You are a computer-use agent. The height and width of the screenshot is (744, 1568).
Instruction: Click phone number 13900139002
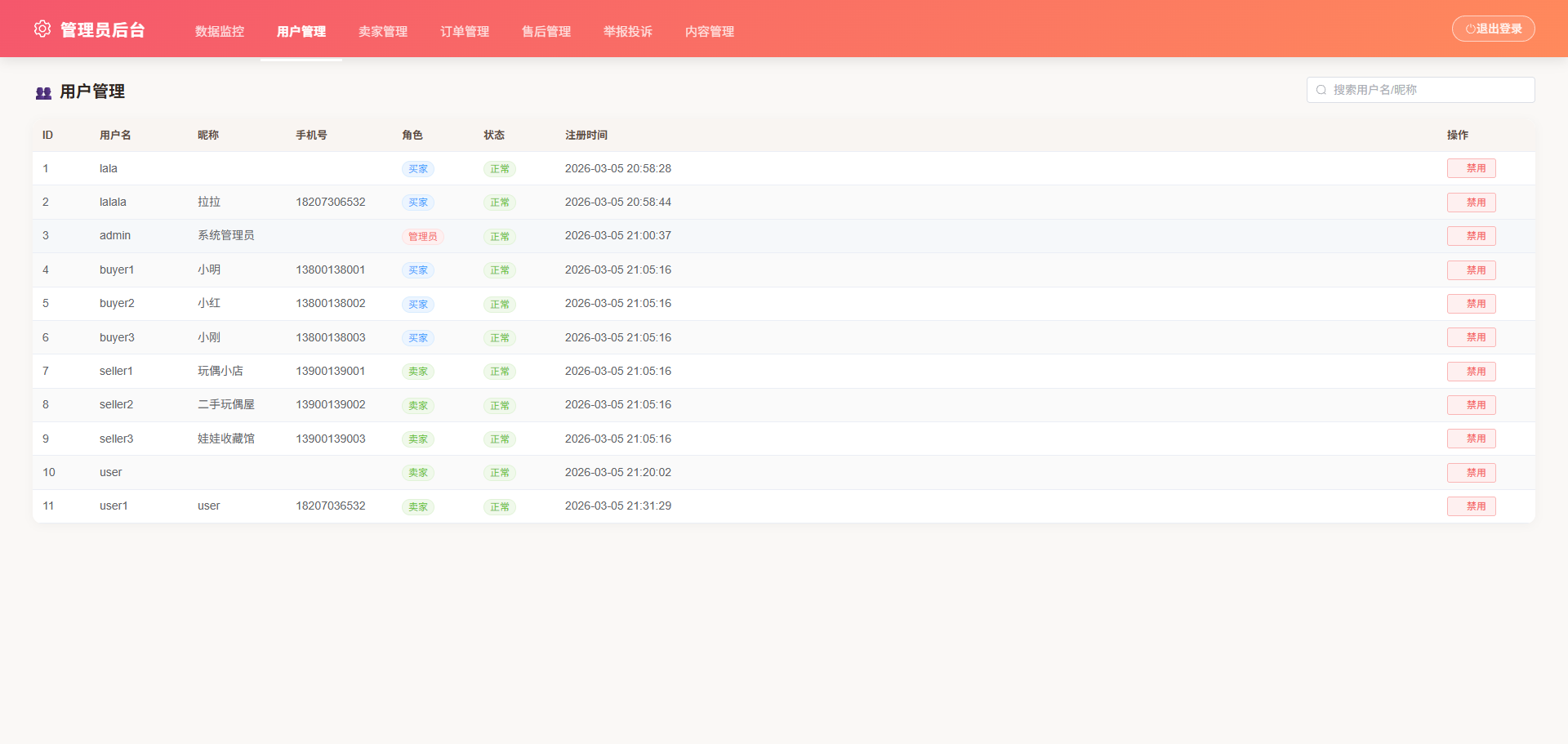331,404
